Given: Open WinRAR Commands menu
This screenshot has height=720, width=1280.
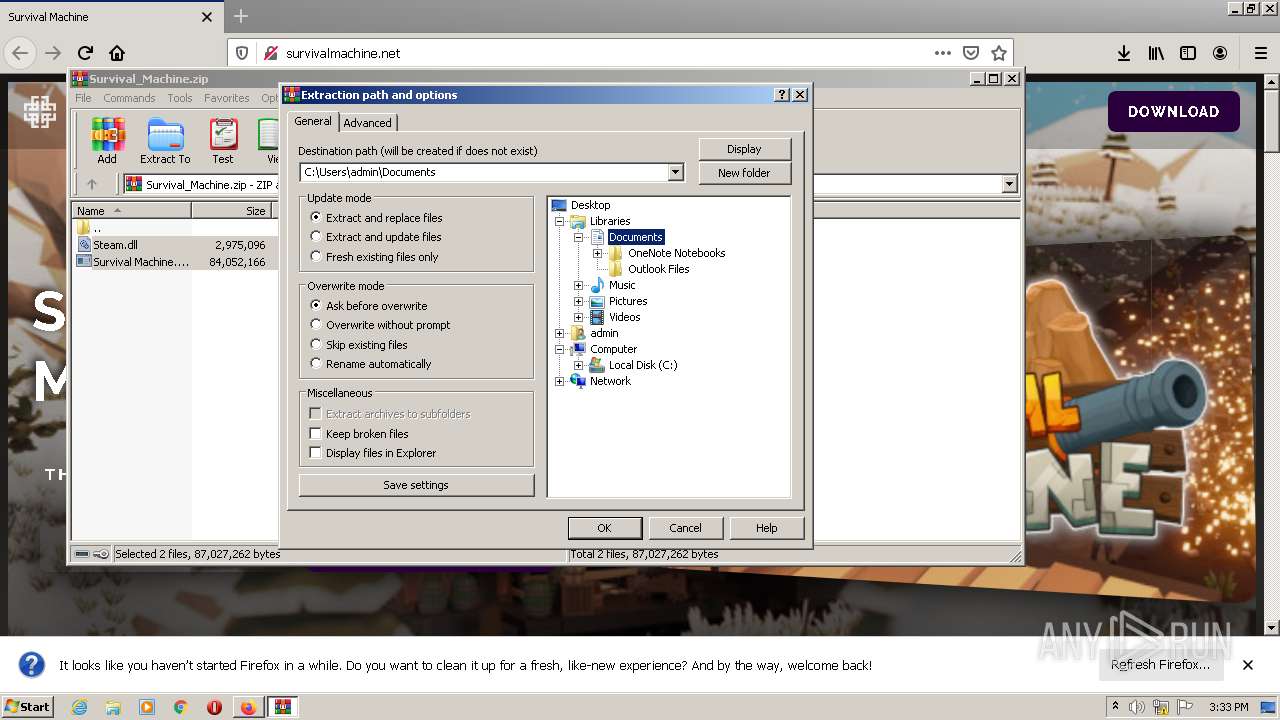Looking at the screenshot, I should [x=129, y=98].
